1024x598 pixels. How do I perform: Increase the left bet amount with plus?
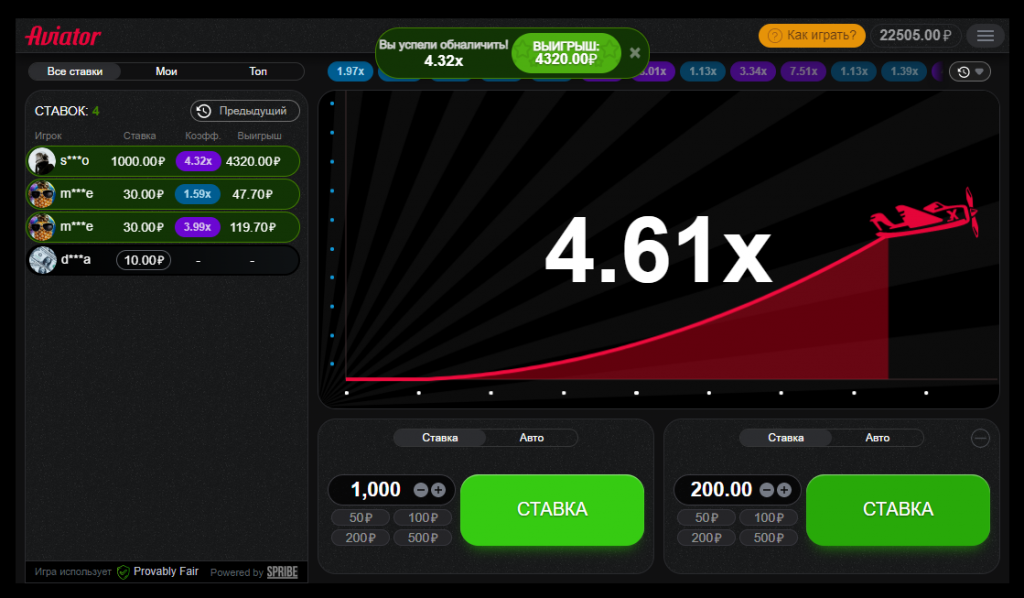click(438, 490)
